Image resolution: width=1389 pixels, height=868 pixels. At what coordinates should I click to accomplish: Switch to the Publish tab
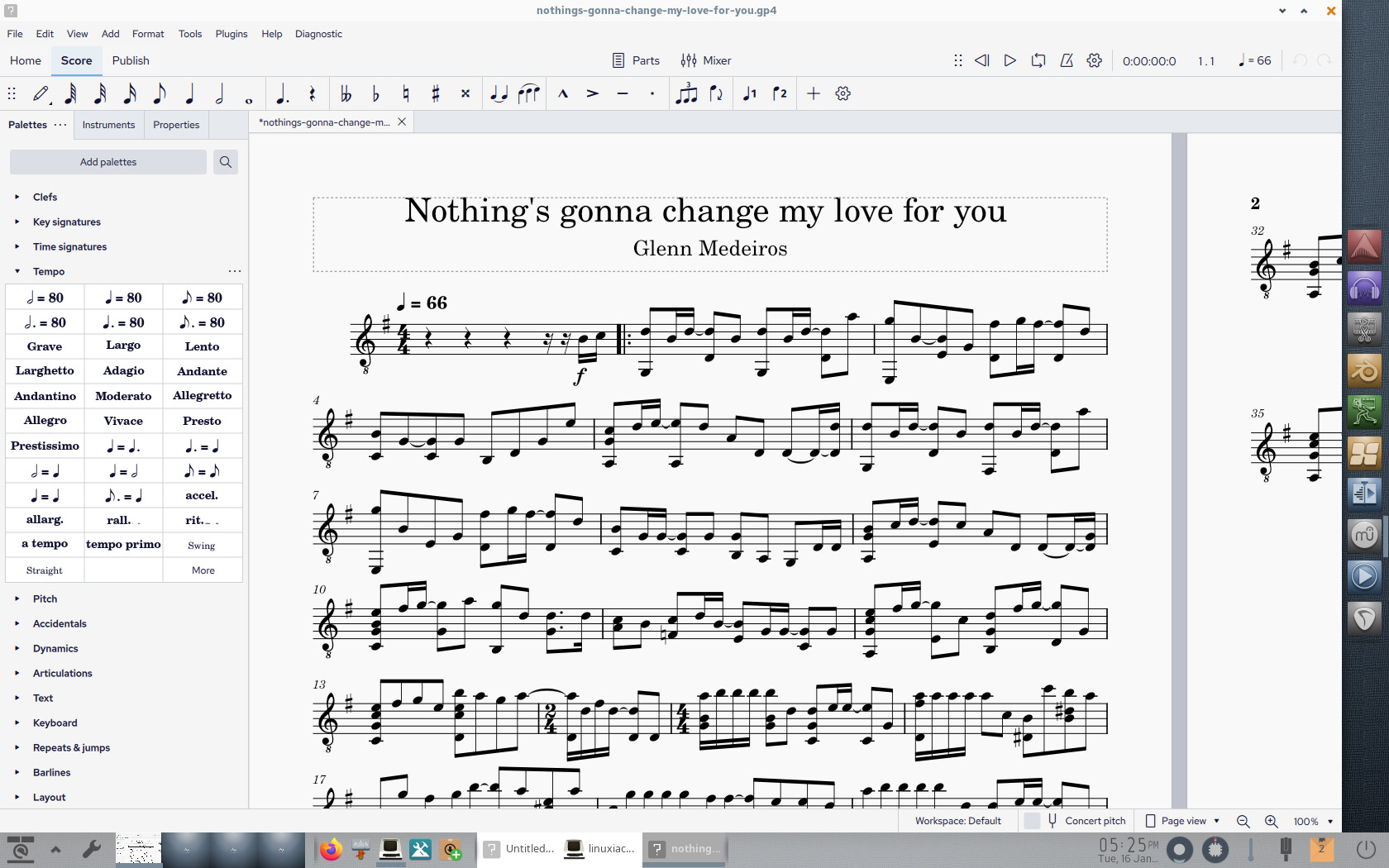point(131,60)
